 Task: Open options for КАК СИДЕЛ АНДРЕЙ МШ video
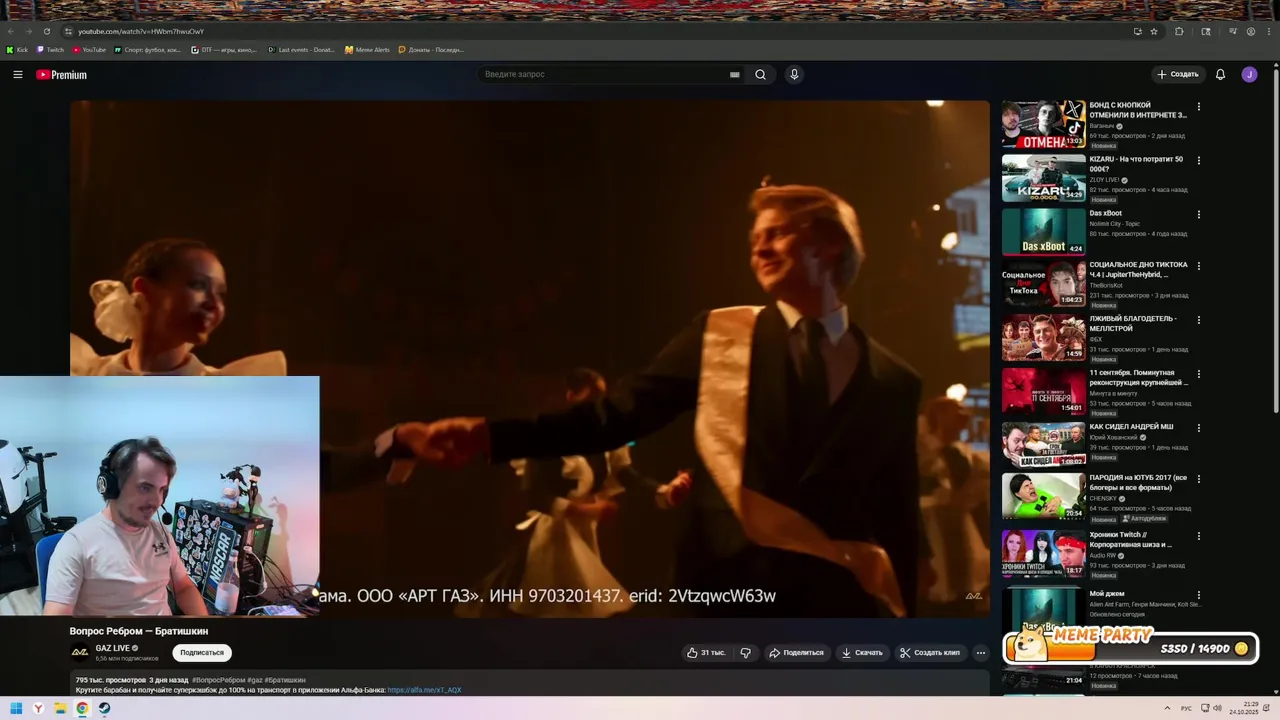tap(1198, 428)
